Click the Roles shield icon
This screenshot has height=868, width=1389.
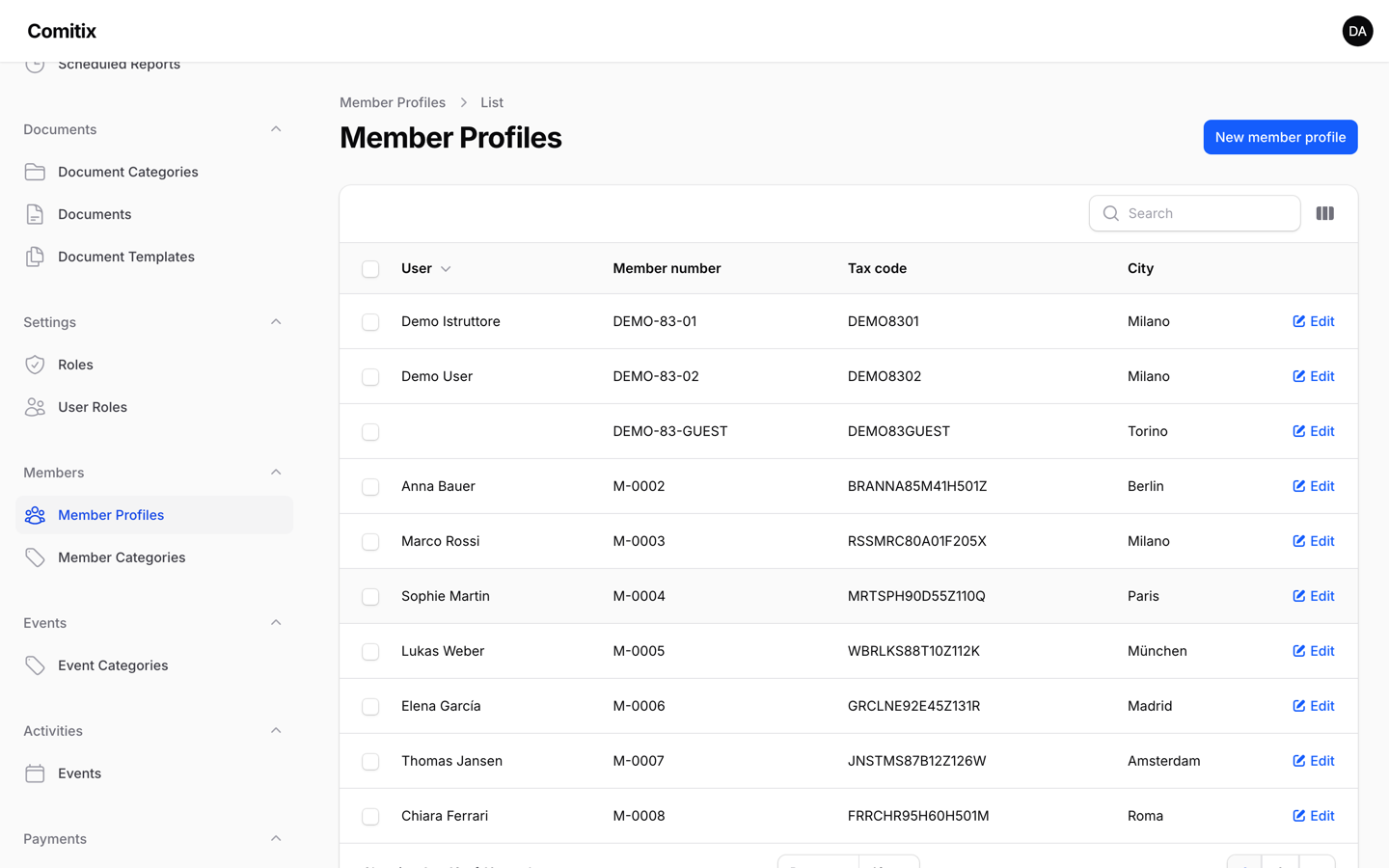point(35,365)
